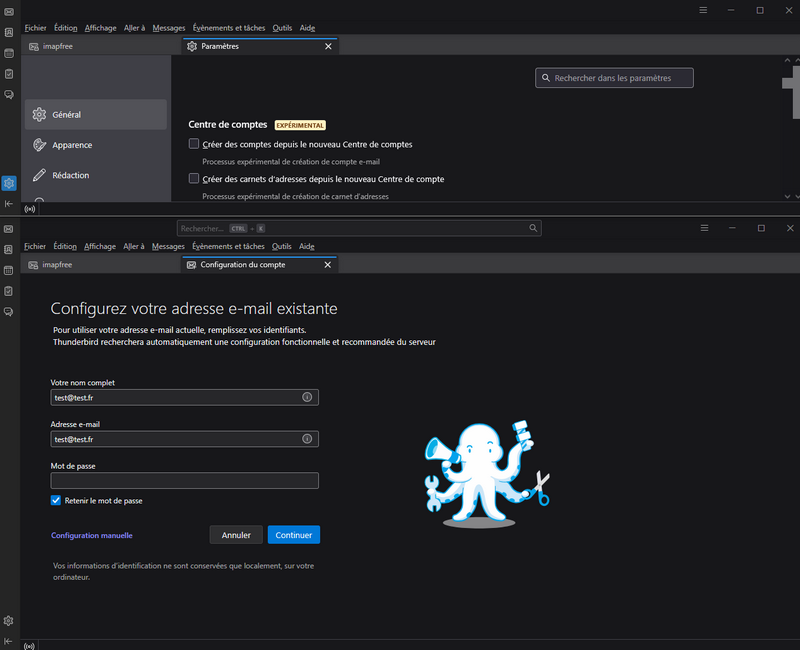Open the 'Configuration manuelle' link

point(92,536)
